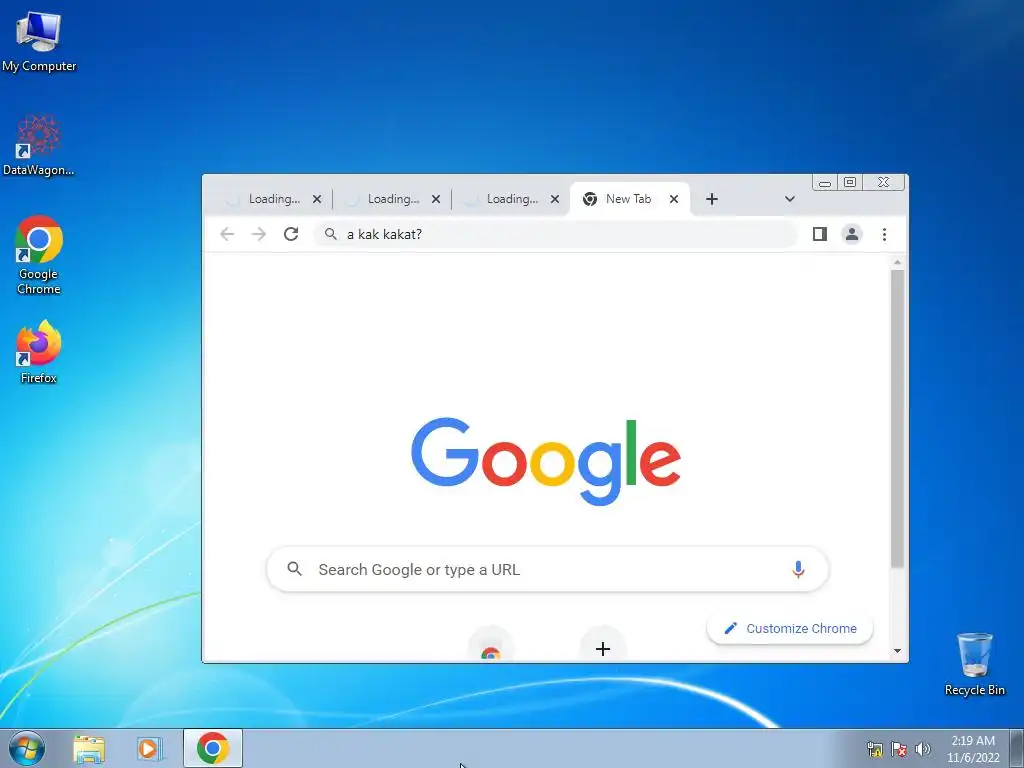Screen dimensions: 1024x768
Task: Open the Recycle Bin
Action: click(x=974, y=664)
